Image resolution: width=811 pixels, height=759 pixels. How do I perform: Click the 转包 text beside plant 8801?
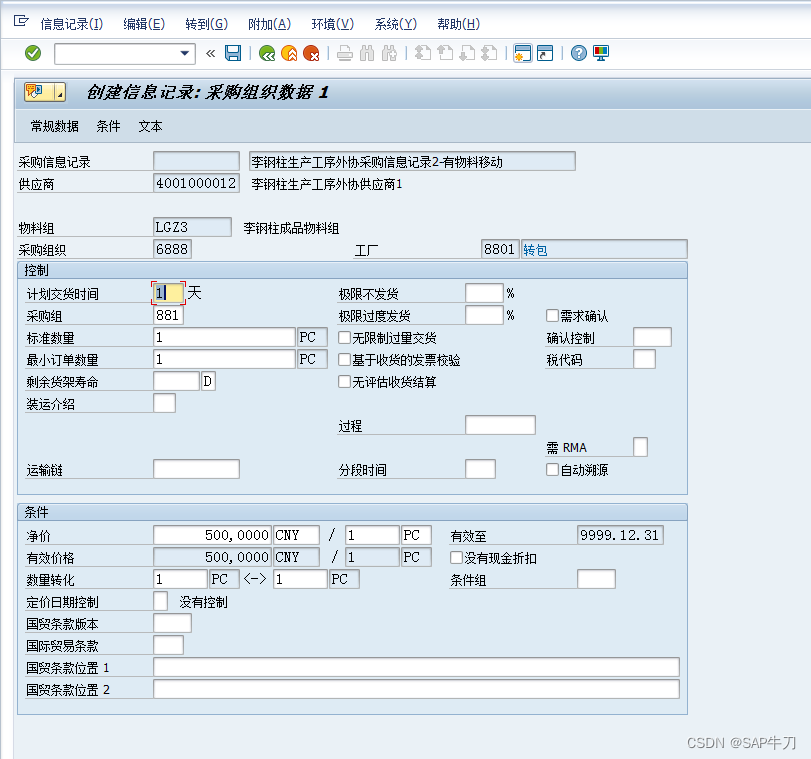pyautogui.click(x=535, y=250)
